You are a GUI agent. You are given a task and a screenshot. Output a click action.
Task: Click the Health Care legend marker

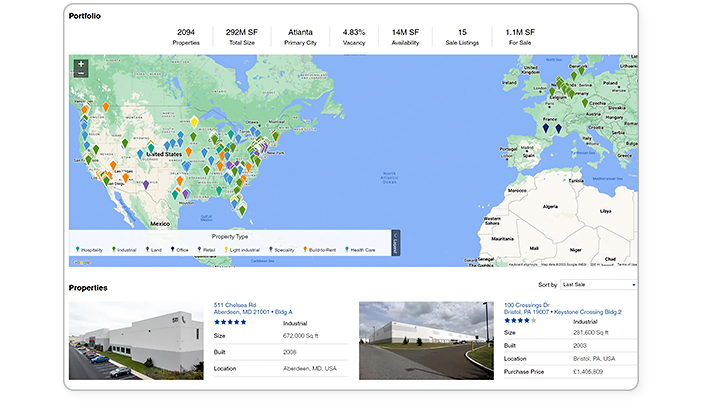pos(346,249)
